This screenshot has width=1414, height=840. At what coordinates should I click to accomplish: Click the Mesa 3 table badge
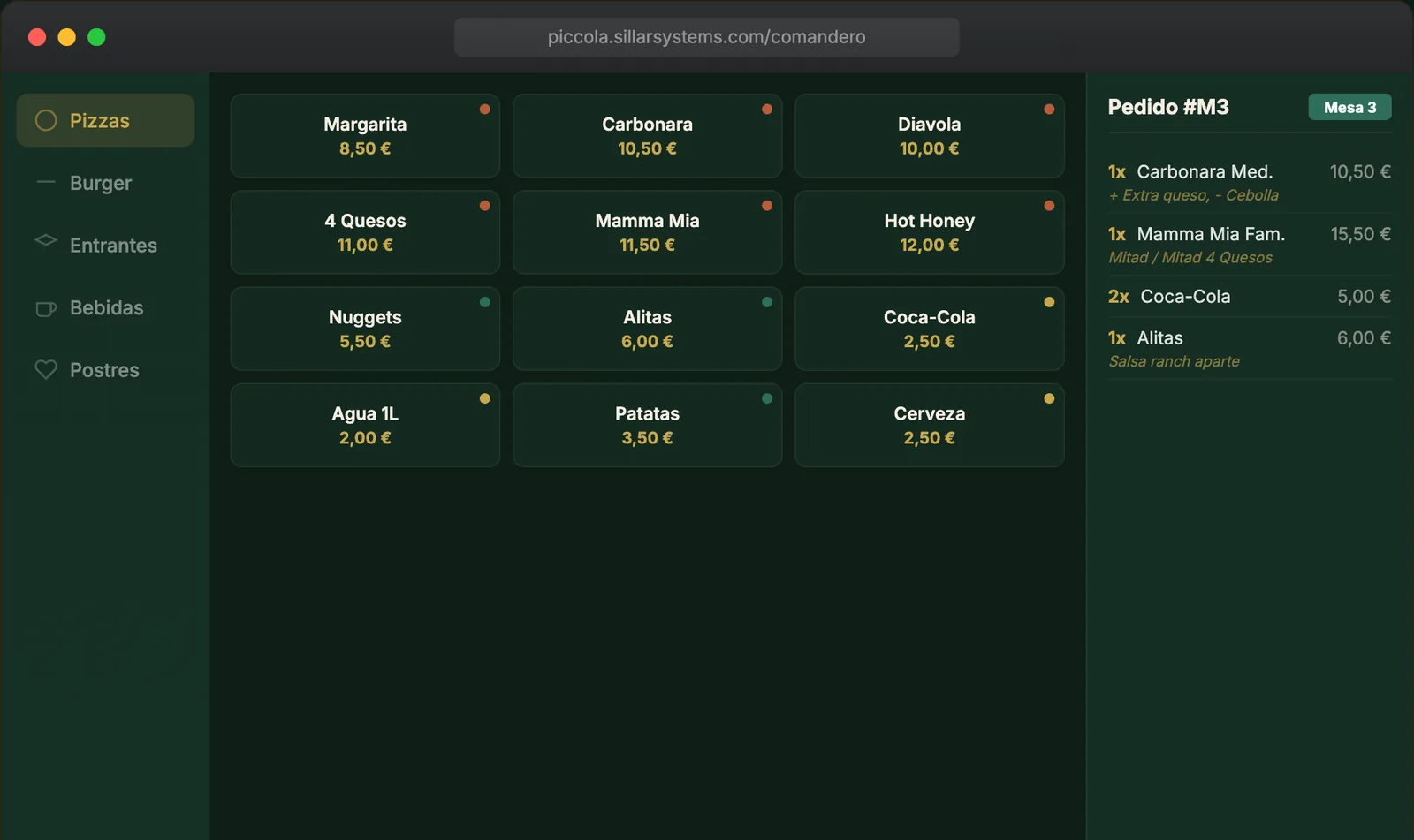click(x=1349, y=107)
